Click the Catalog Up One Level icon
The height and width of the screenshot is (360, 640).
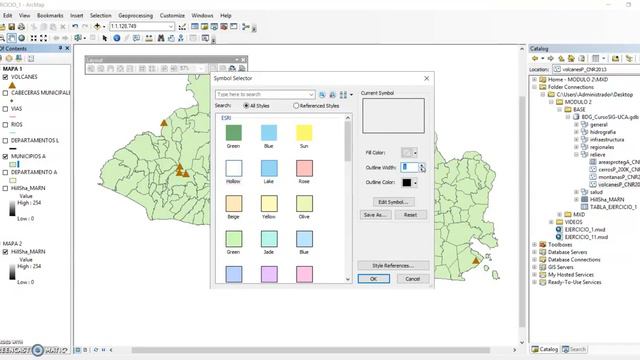pyautogui.click(x=561, y=58)
